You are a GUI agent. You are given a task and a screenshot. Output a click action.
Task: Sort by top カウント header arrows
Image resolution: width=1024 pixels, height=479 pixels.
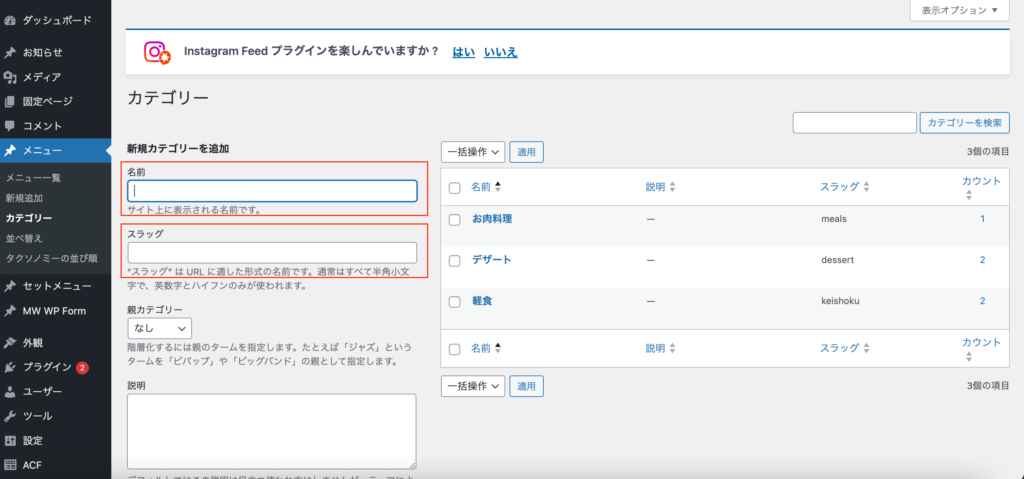969,195
